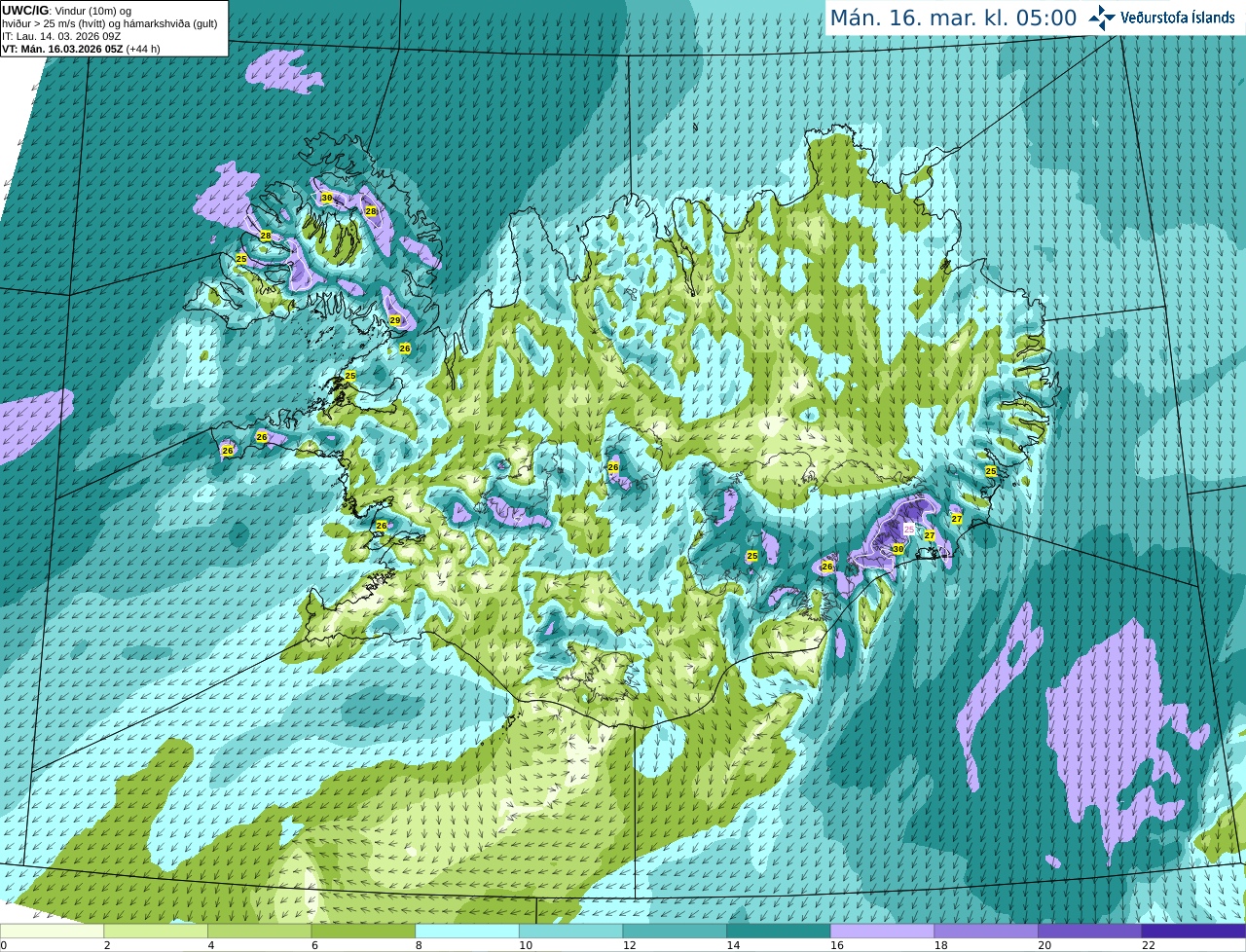Choose the 10–12 m/s legend swatch
This screenshot has height=952, width=1246.
[571, 932]
